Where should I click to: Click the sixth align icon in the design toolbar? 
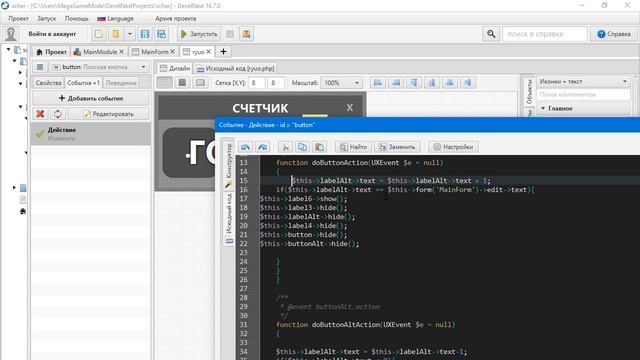(x=468, y=83)
